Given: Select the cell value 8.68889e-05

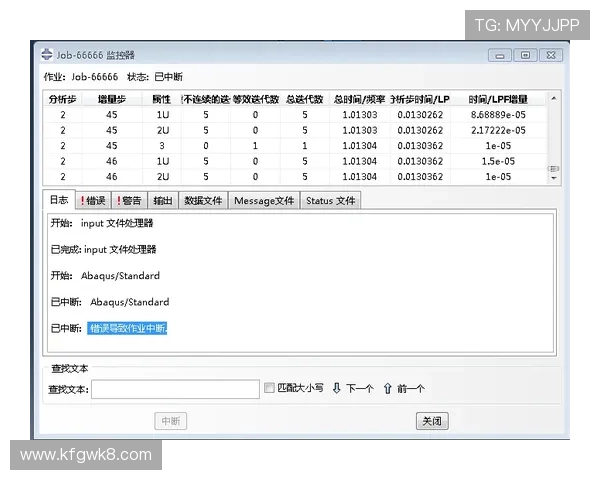Looking at the screenshot, I should tap(498, 115).
